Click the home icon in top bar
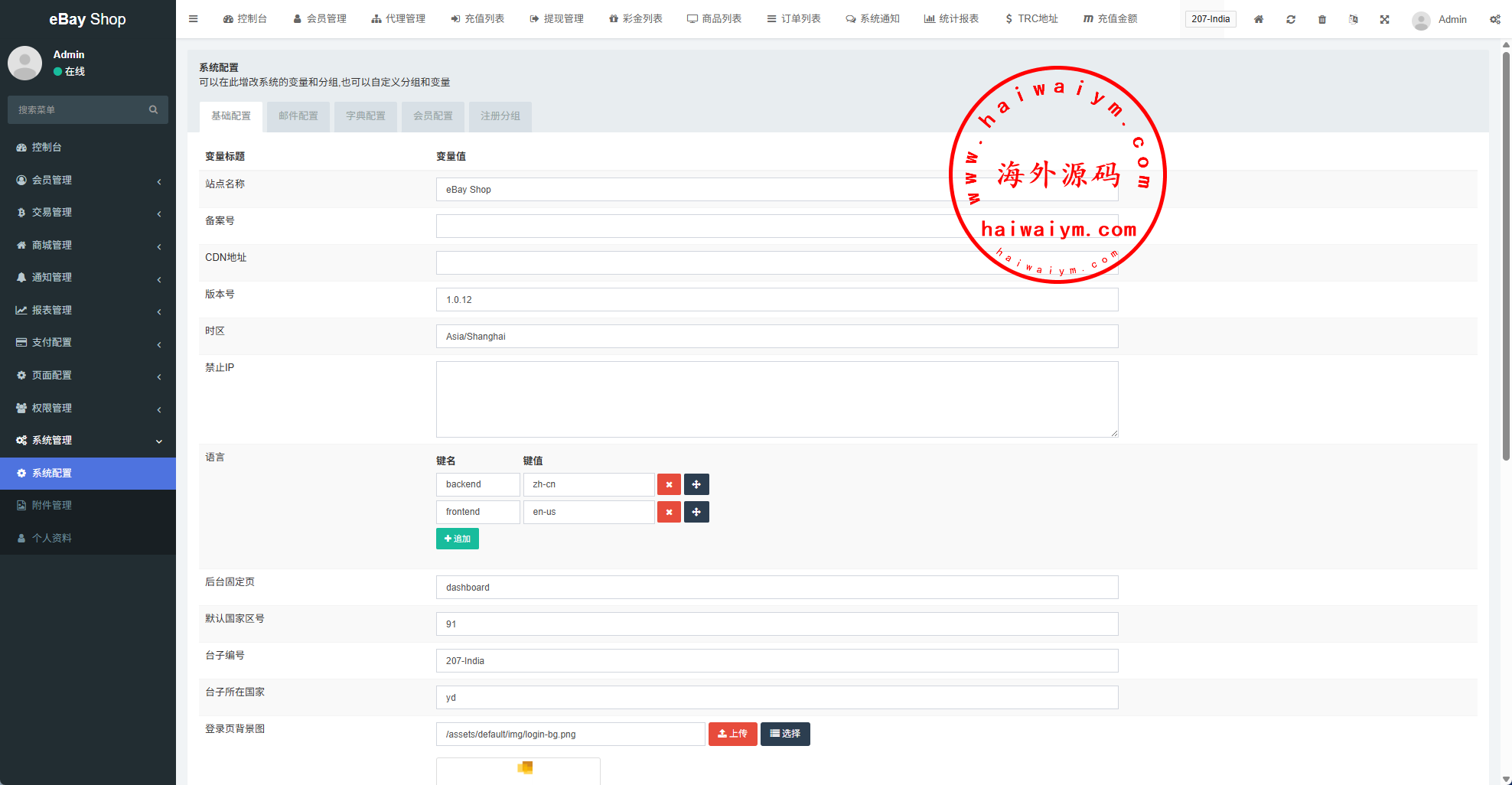Image resolution: width=1512 pixels, height=785 pixels. click(1259, 19)
